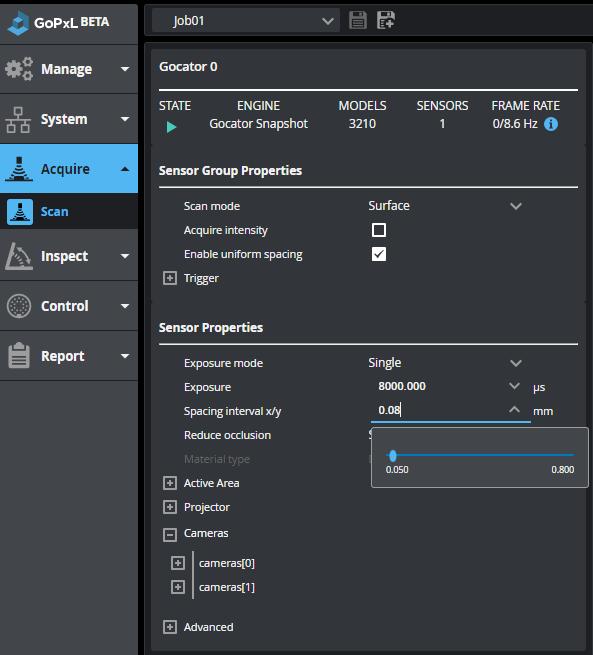This screenshot has width=593, height=655.
Task: Collapse the Cameras section
Action: pos(170,534)
